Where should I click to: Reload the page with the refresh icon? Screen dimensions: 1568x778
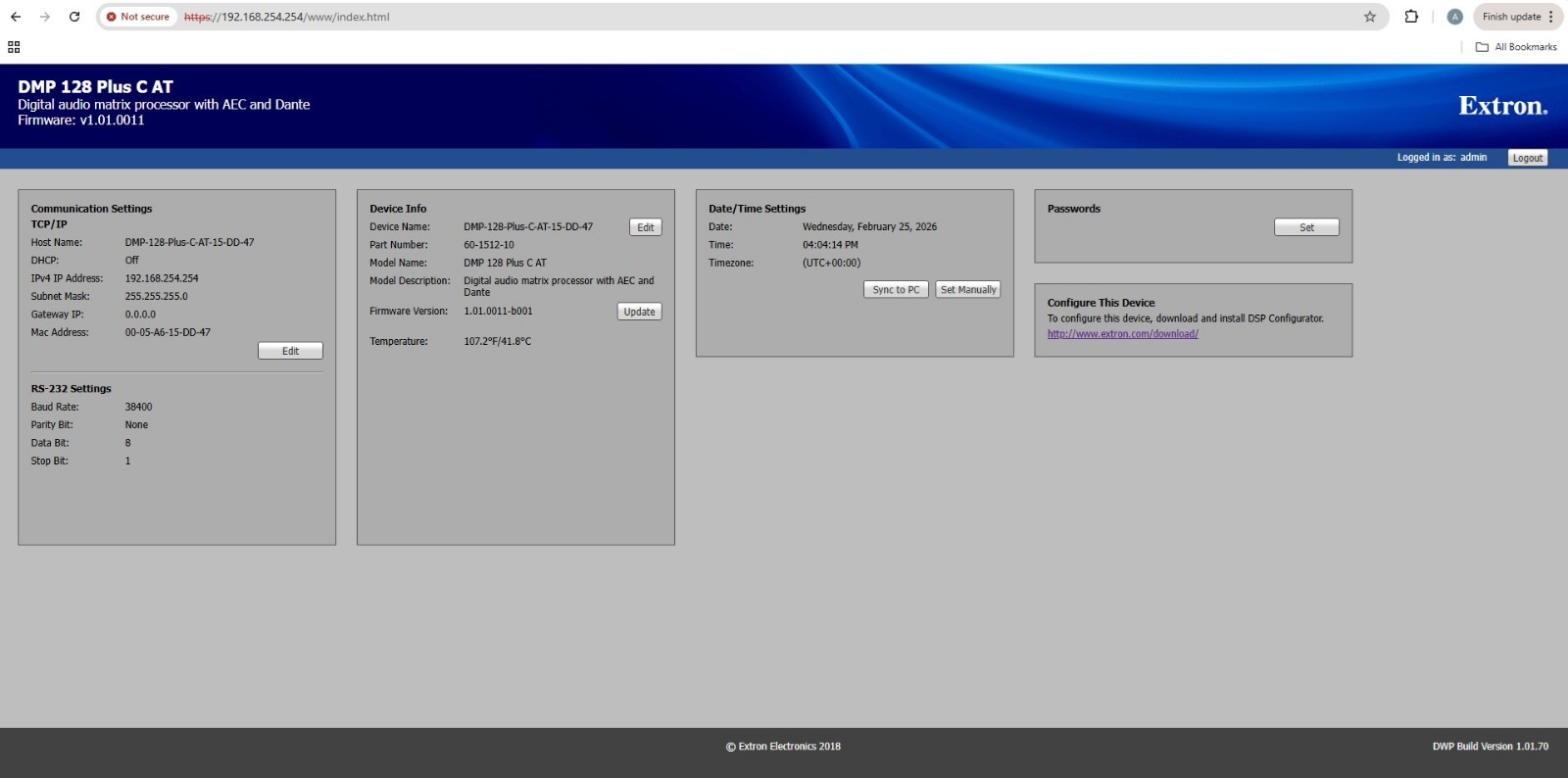[74, 17]
